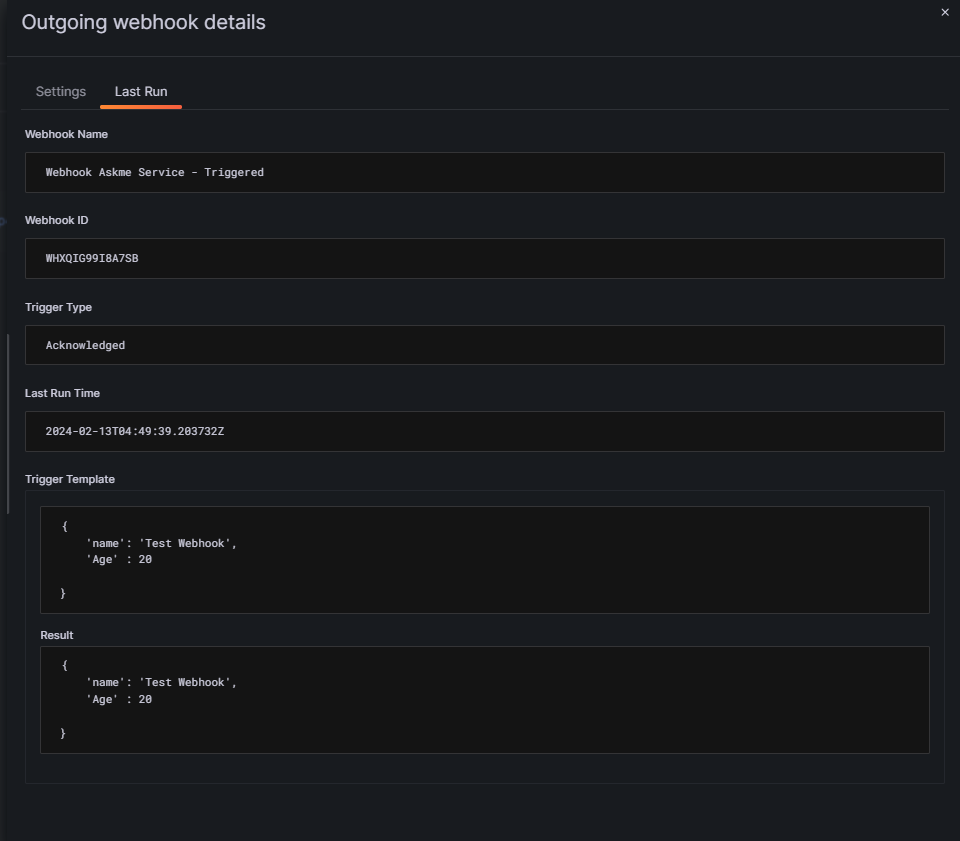The width and height of the screenshot is (960, 841).
Task: Click the "Webhook Name" label
Action: coord(66,134)
